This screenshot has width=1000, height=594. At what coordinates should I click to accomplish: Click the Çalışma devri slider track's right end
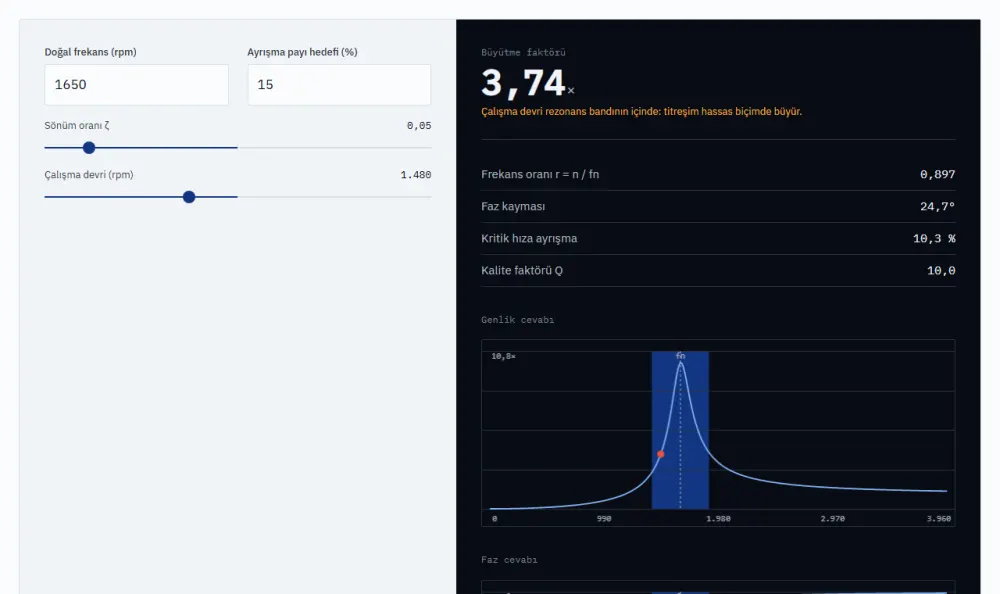pos(428,197)
